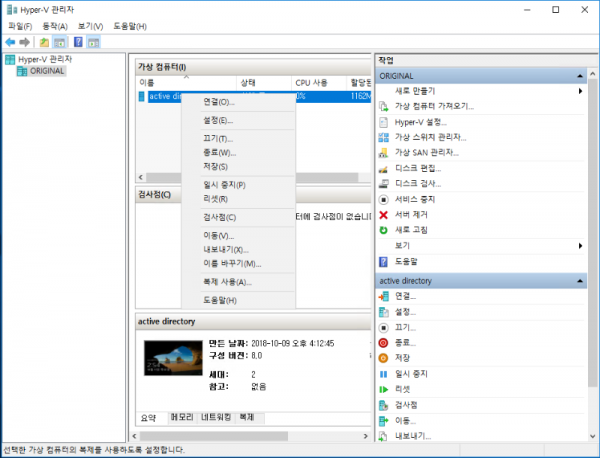The height and width of the screenshot is (458, 600).
Task: Click the orange 저장 save icon
Action: point(383,358)
